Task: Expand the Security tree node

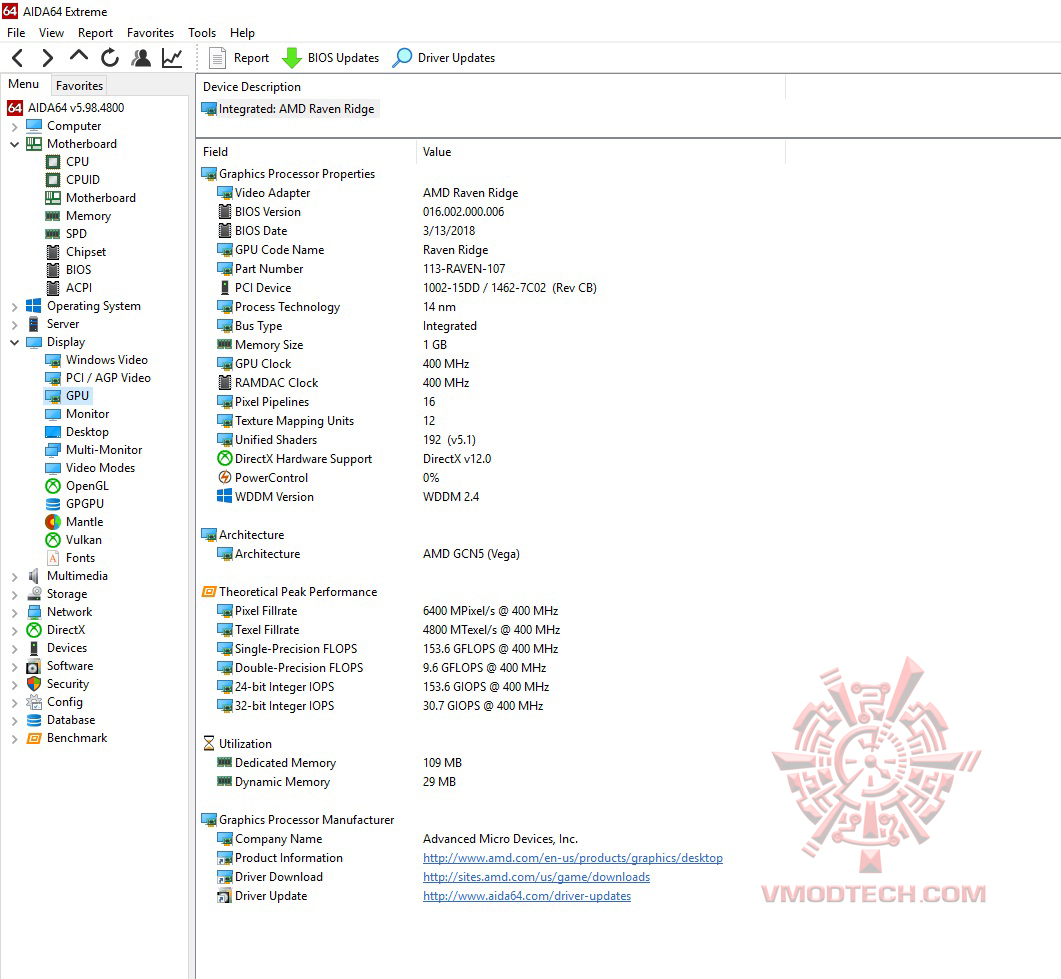Action: (x=15, y=685)
